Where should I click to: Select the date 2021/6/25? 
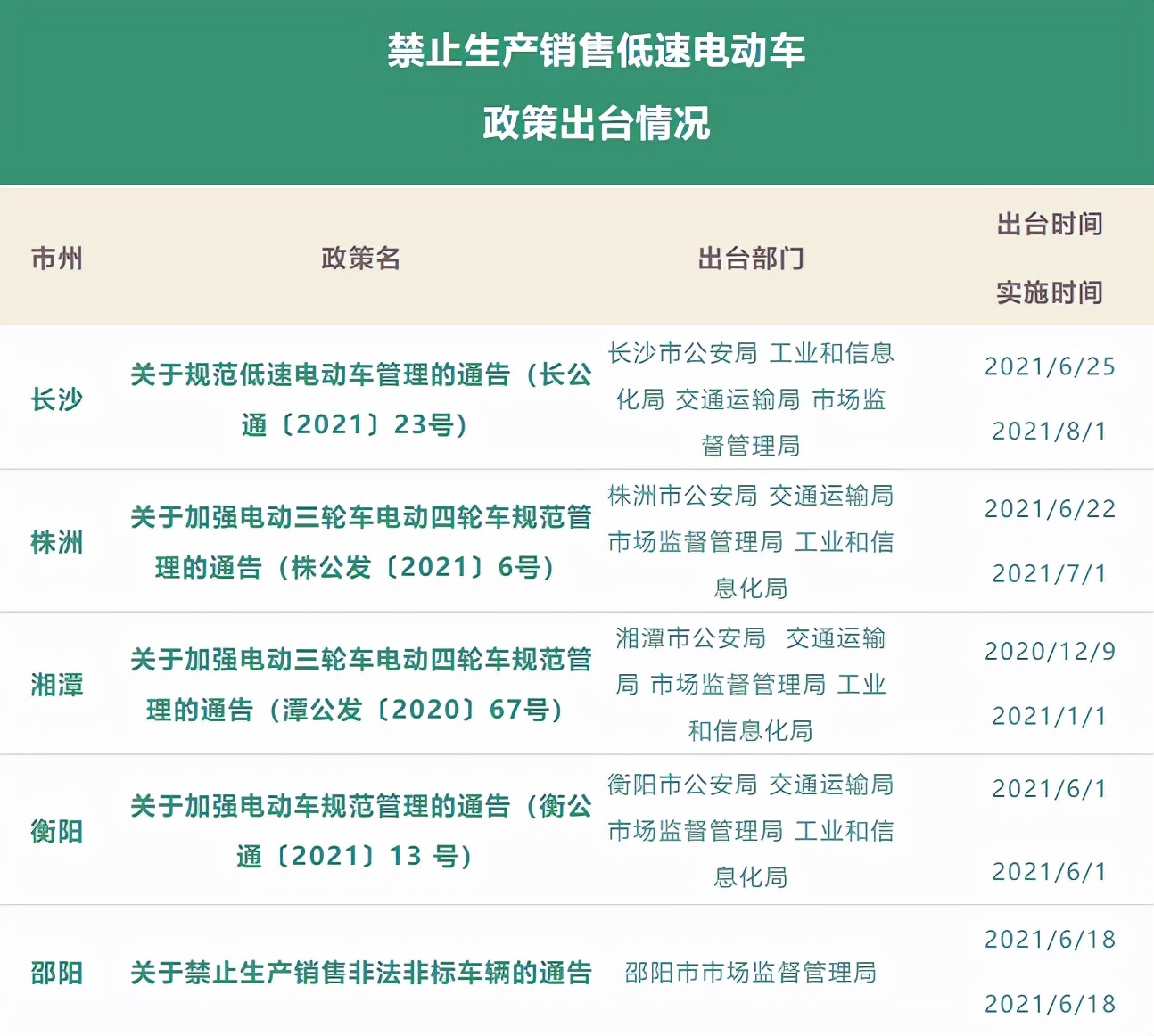[x=1050, y=366]
